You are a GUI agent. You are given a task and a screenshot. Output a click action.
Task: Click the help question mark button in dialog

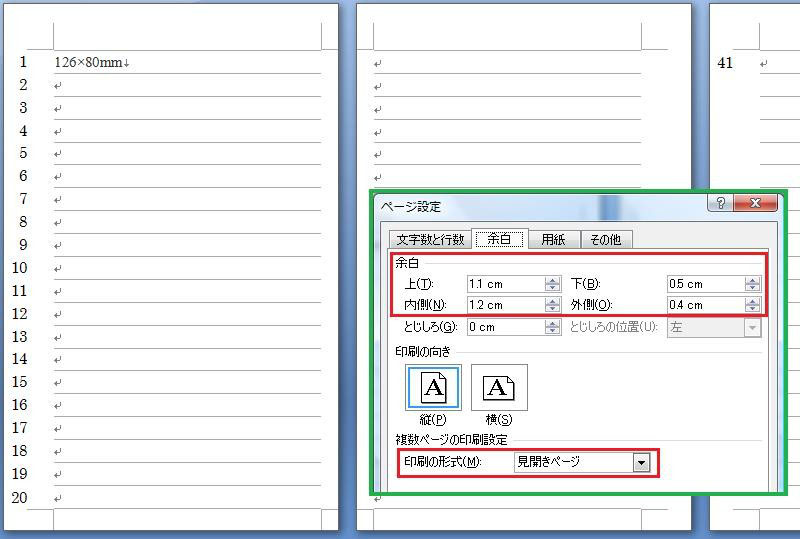(720, 203)
